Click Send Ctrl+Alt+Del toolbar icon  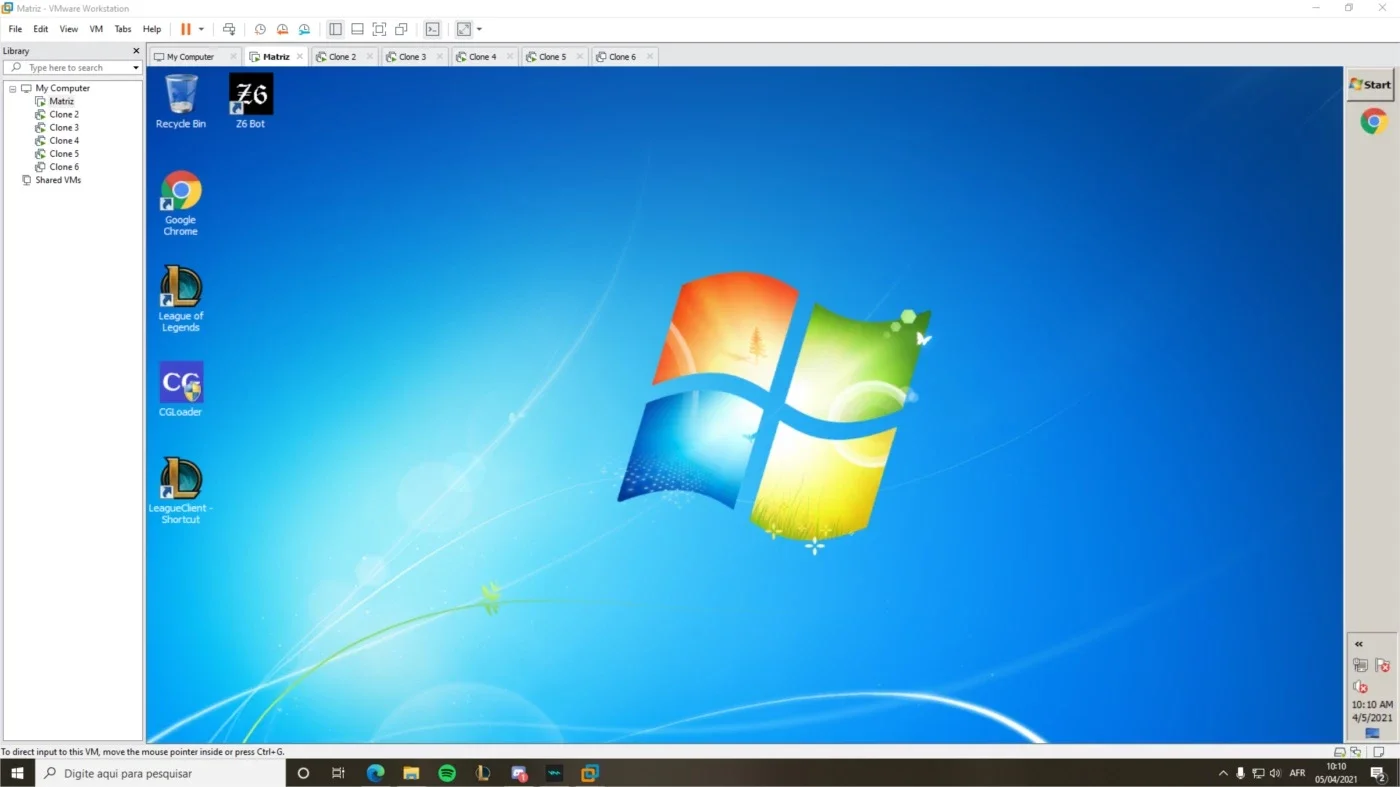(229, 29)
